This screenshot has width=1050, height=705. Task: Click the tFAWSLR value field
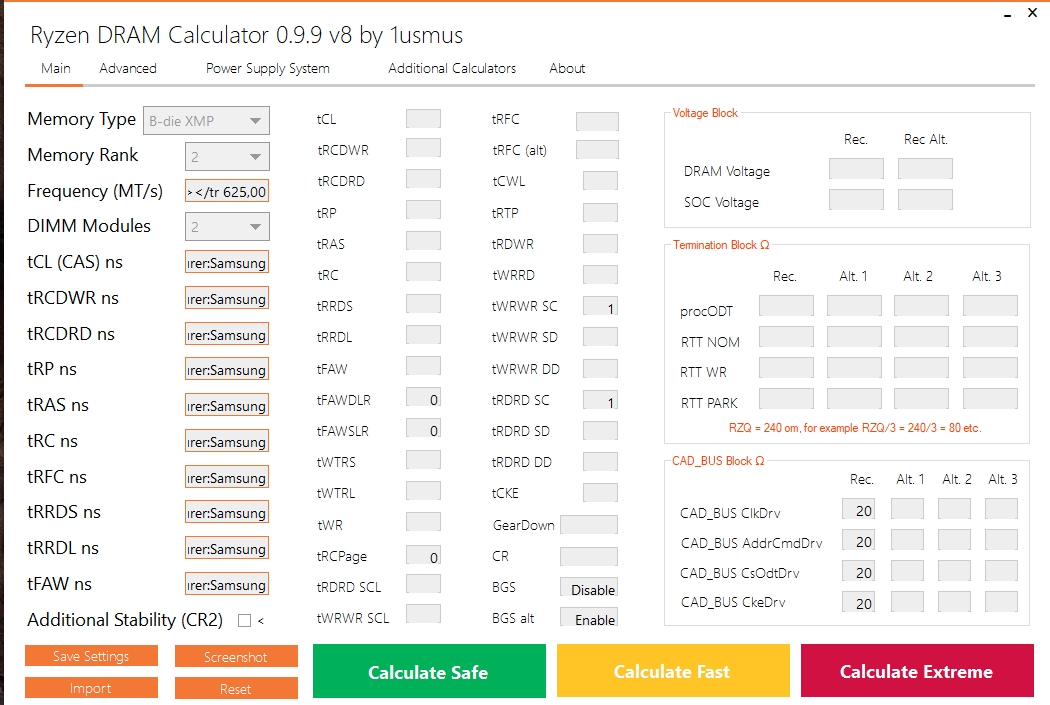[423, 428]
